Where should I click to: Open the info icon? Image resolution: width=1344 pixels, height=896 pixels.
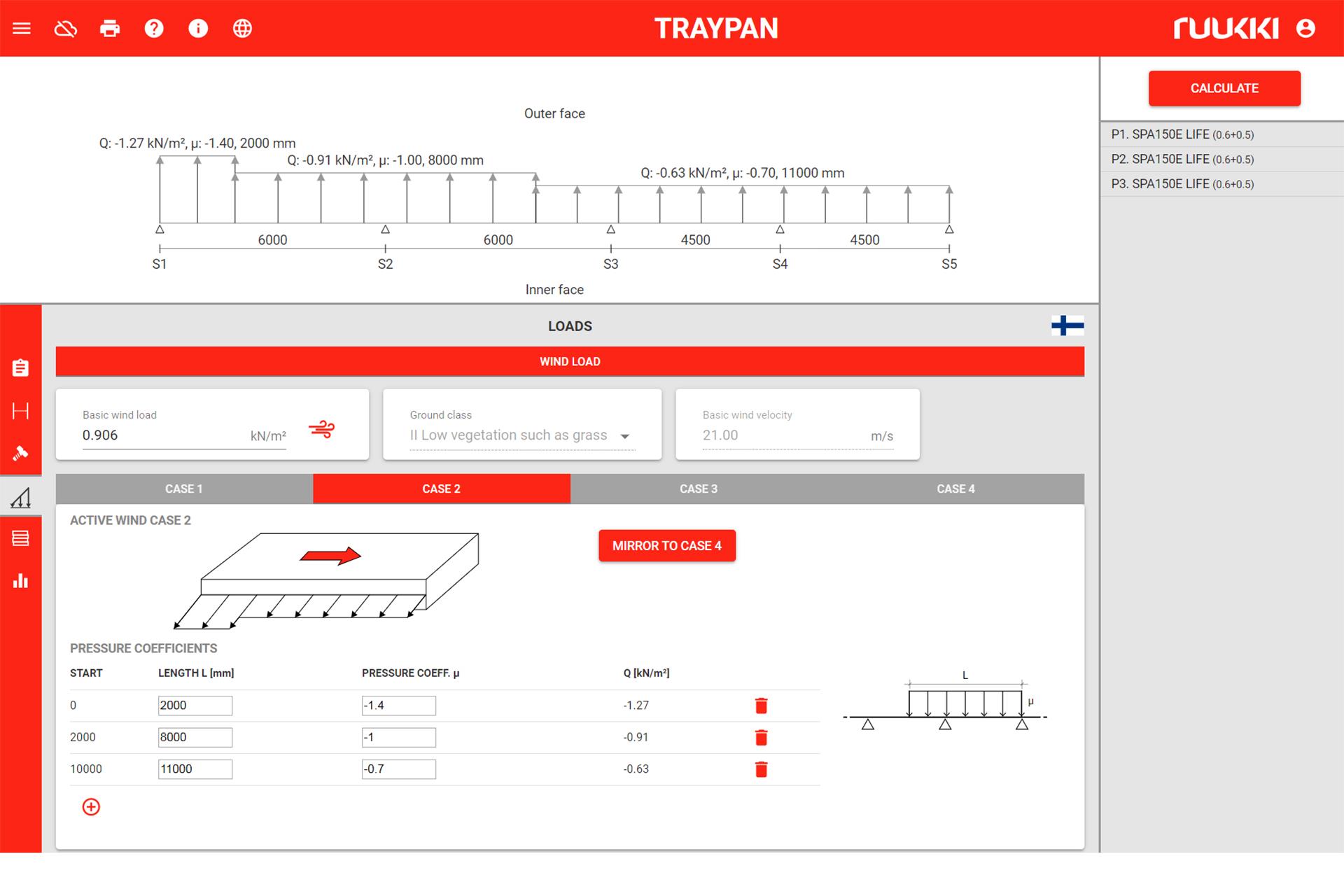198,29
